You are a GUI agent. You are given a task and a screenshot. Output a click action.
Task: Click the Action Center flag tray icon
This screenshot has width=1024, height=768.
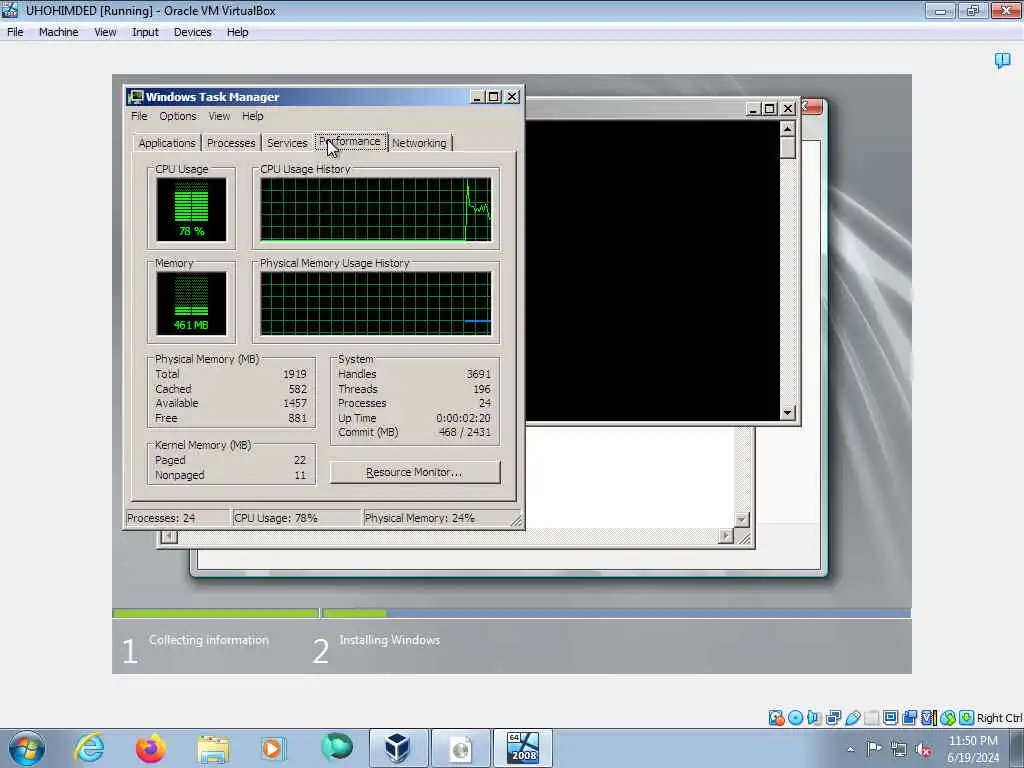[874, 749]
